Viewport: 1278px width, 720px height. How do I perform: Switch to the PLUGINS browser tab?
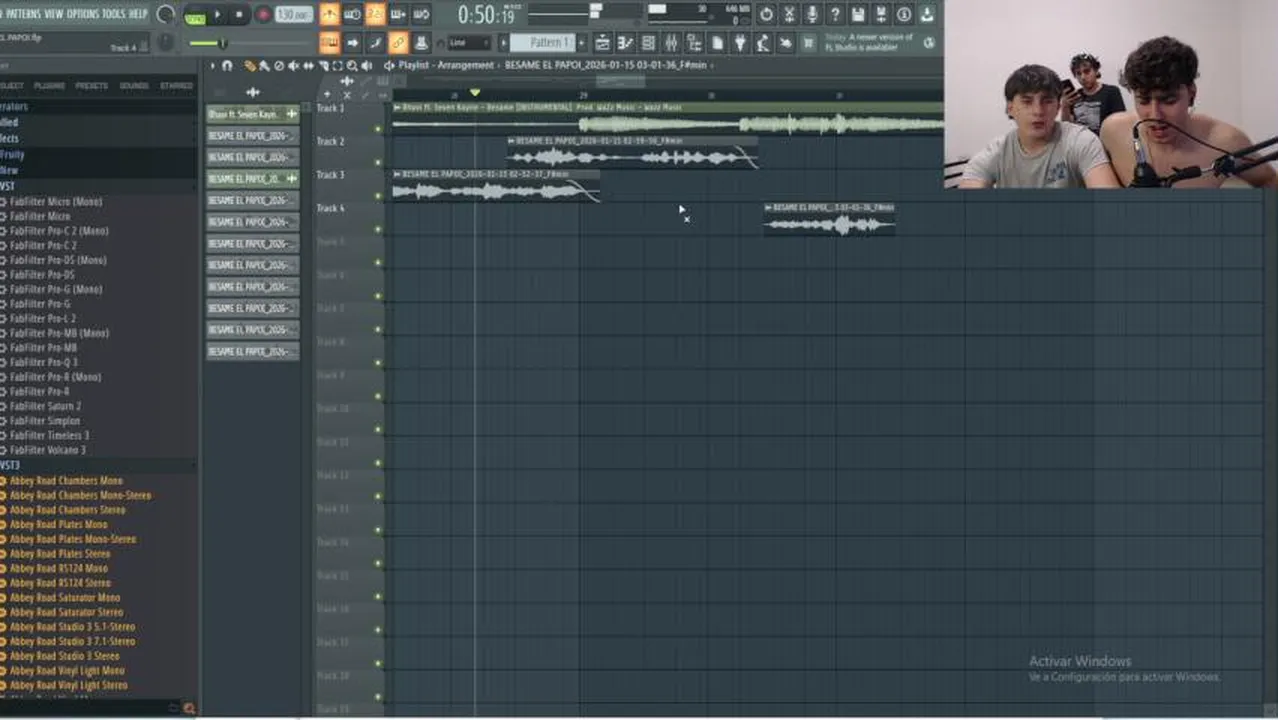(49, 86)
